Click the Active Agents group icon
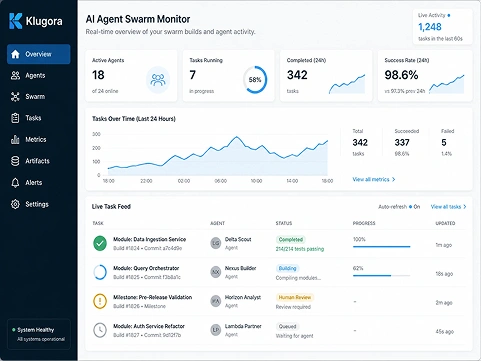Screen dimensions: 481x361 click(x=158, y=80)
